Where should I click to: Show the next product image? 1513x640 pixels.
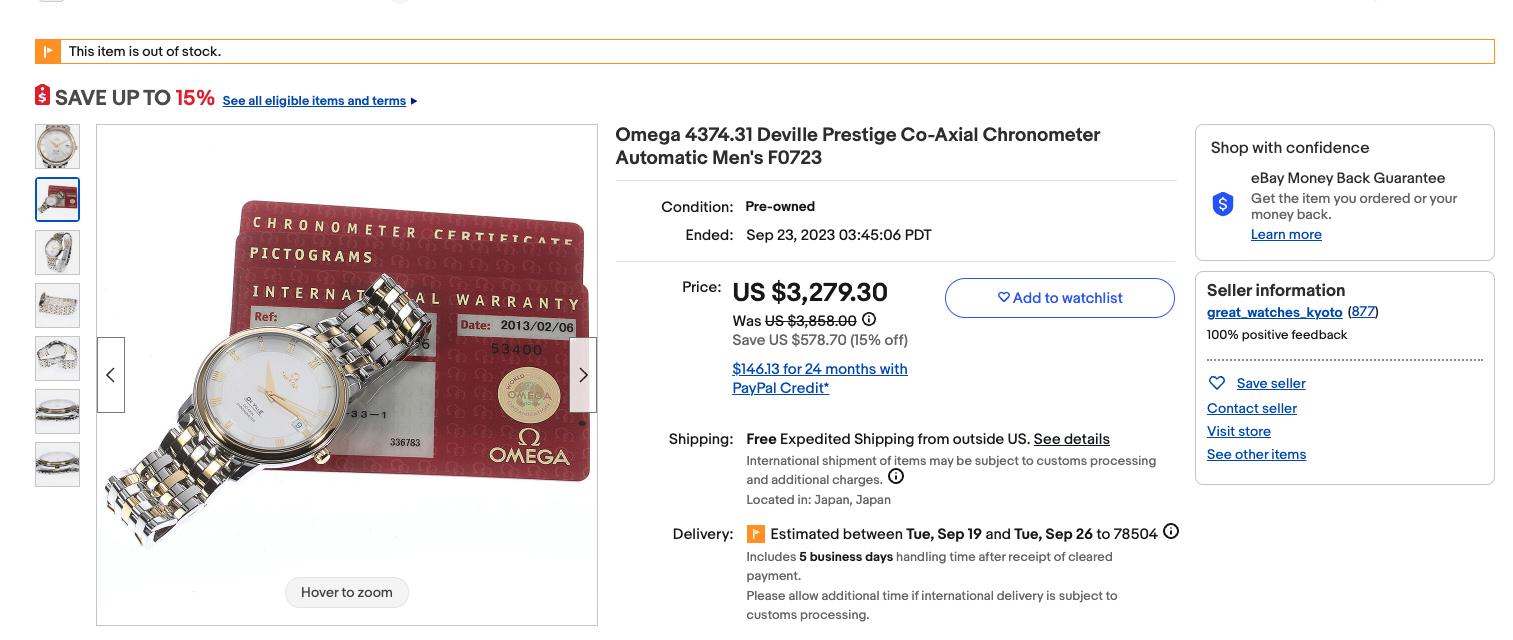(583, 375)
